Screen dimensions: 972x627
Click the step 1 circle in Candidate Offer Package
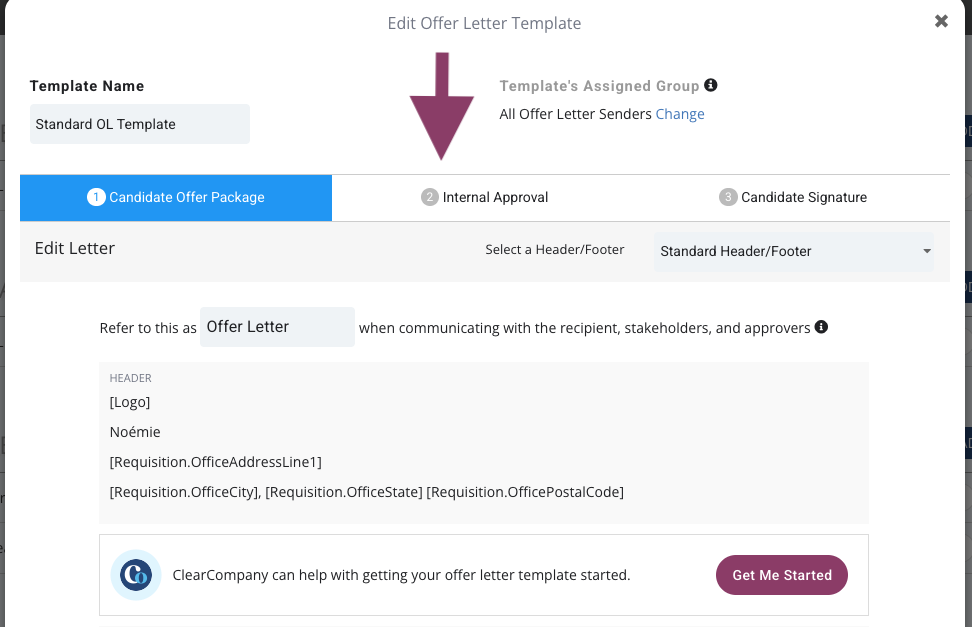click(x=96, y=197)
